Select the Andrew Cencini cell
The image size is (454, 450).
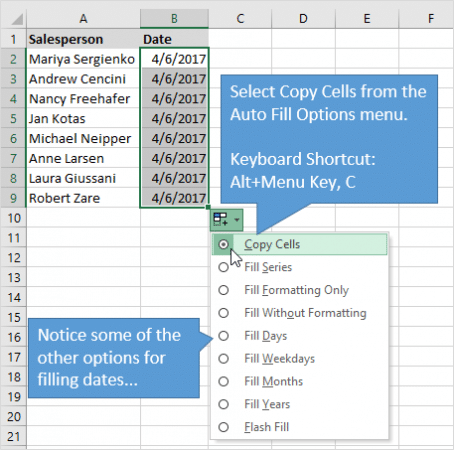tap(83, 79)
